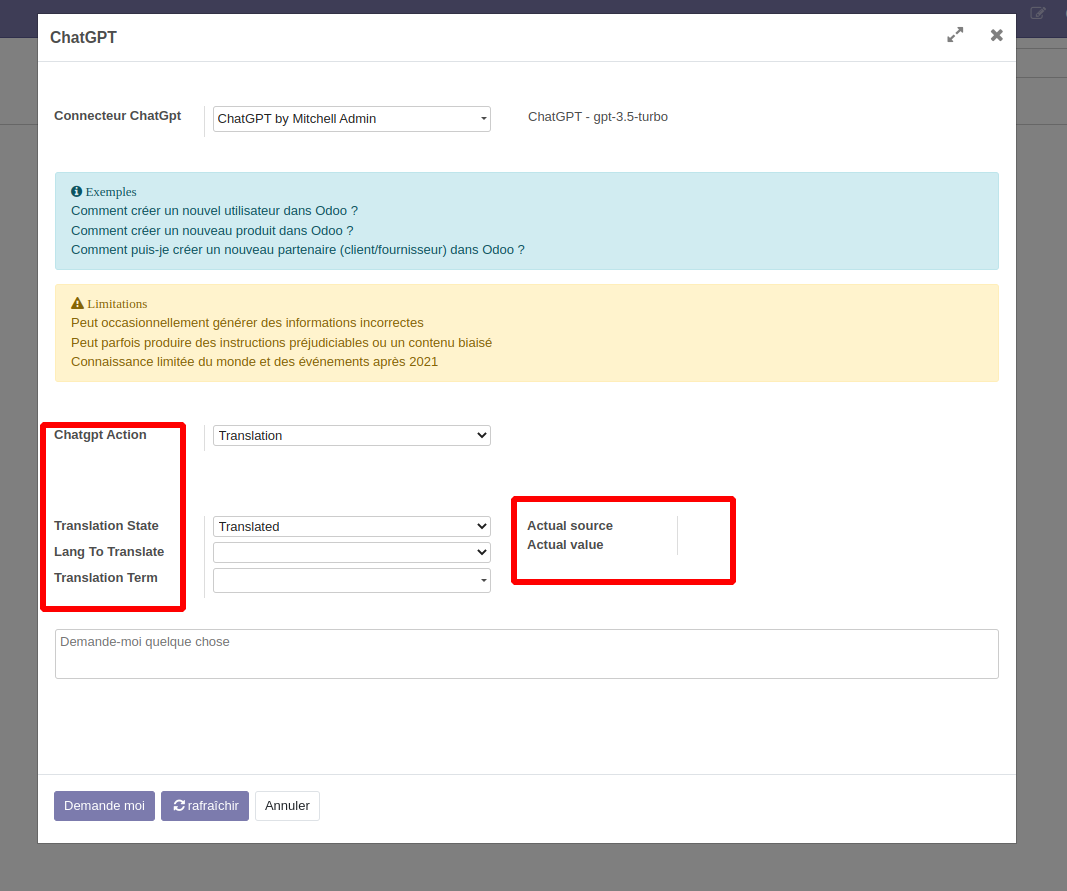
Task: Click the Demande moi button
Action: 104,806
